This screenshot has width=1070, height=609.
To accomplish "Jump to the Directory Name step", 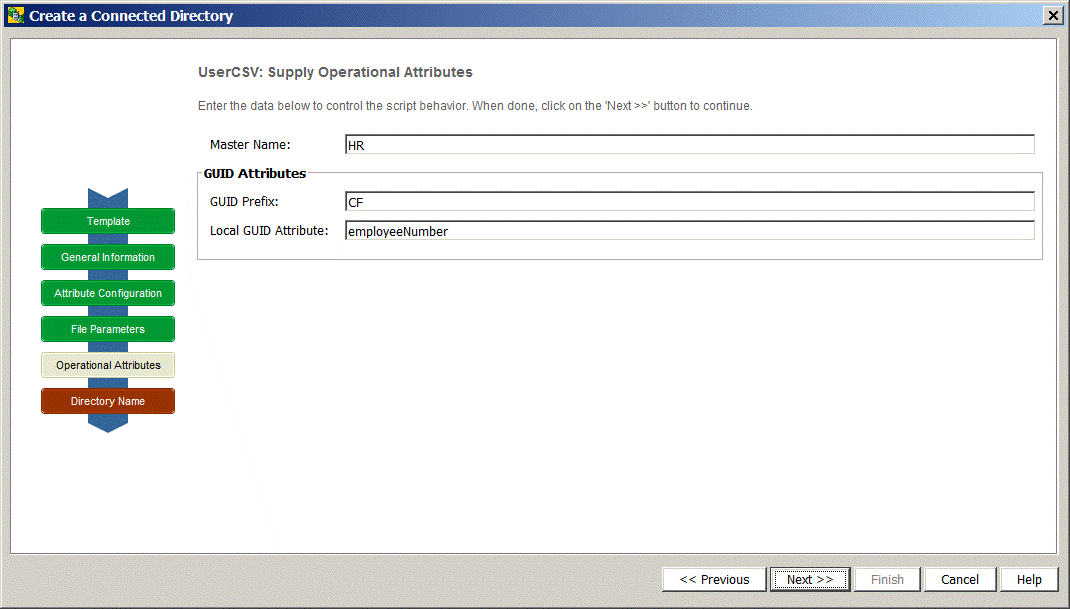I will tap(108, 401).
